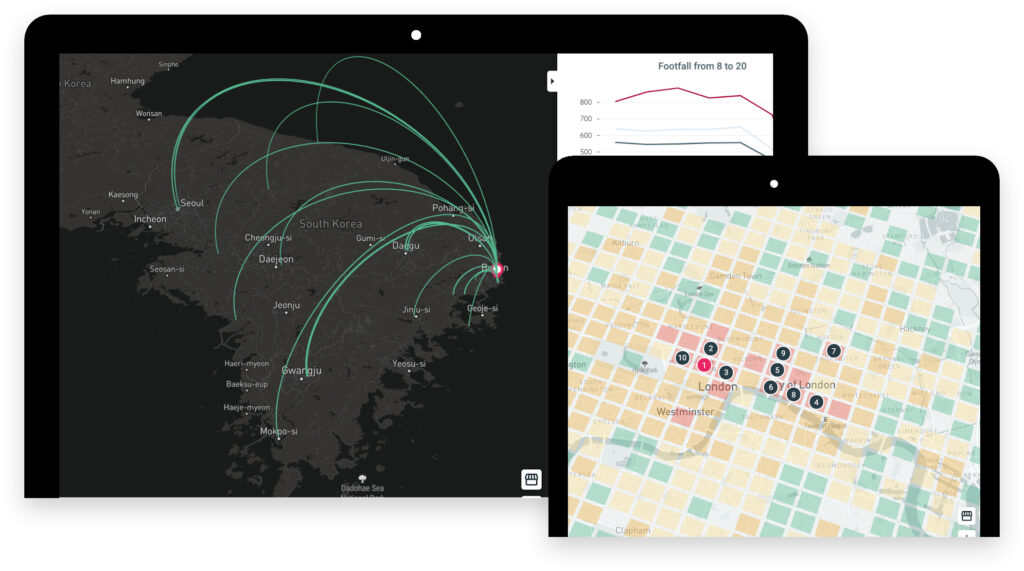Screen dimensions: 1024x571
Task: Select marker number 6 near City of London
Action: point(770,387)
